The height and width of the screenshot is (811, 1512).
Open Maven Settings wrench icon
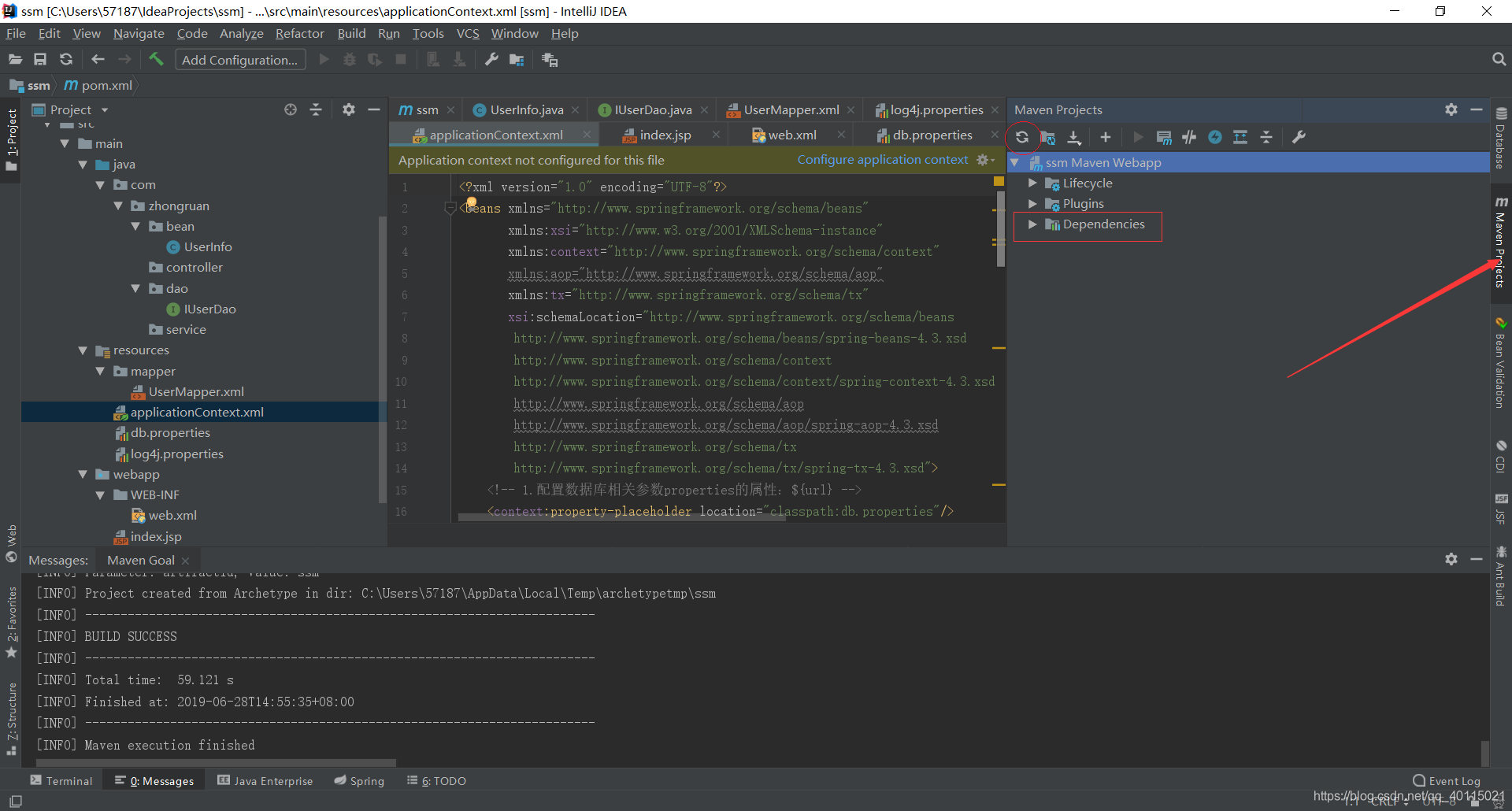coord(1299,137)
